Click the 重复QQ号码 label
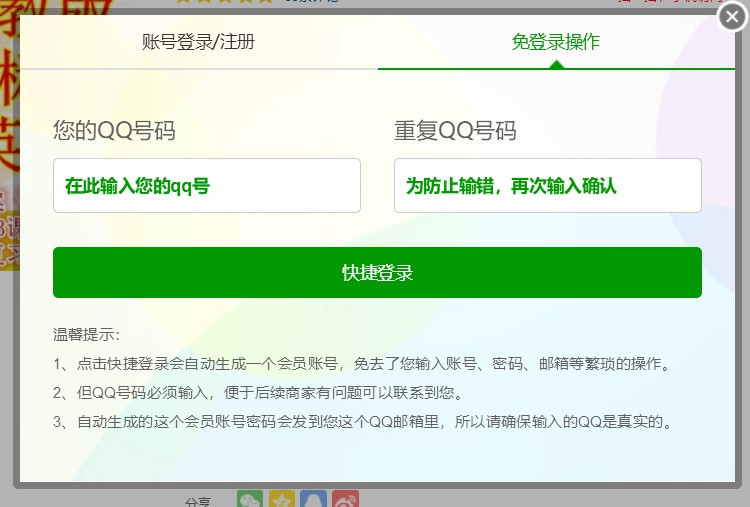The width and height of the screenshot is (750, 507). [x=455, y=131]
